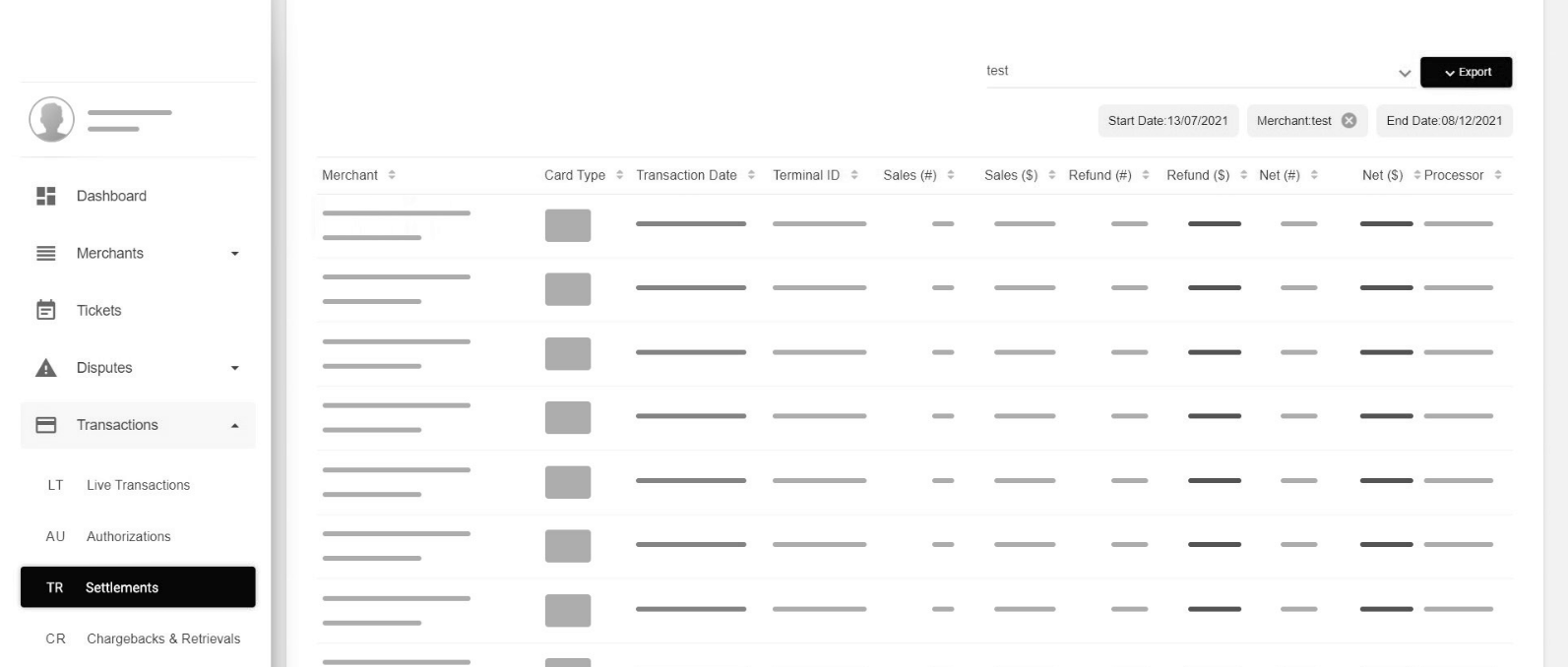Open Authorizations submenu item

point(138,536)
